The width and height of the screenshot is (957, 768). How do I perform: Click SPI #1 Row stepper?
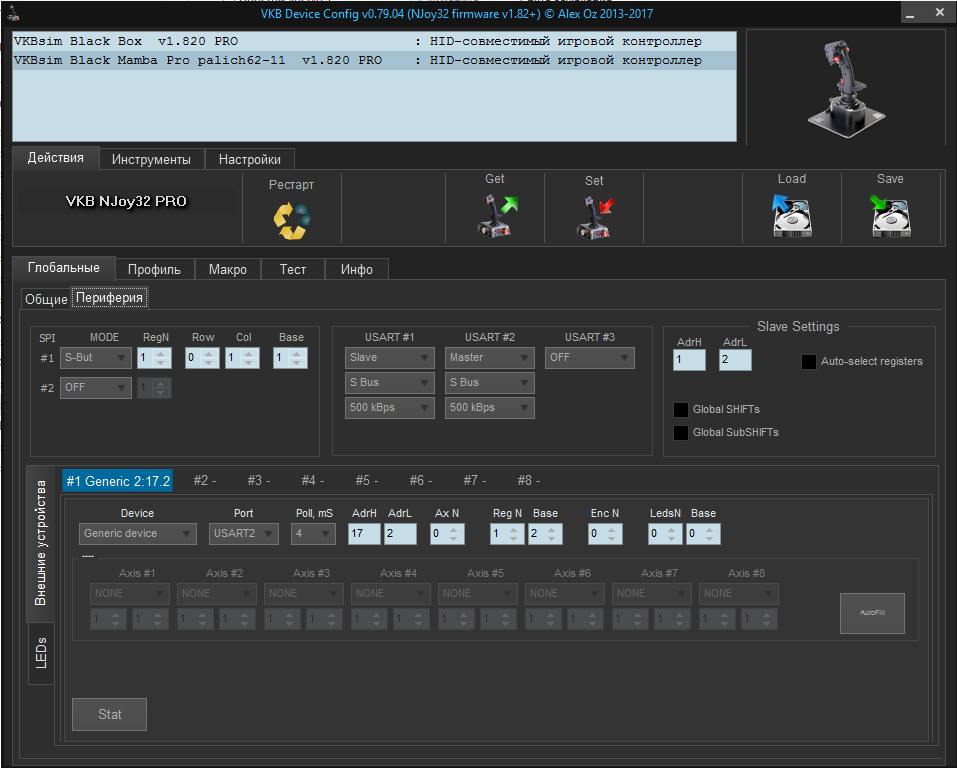pyautogui.click(x=202, y=358)
